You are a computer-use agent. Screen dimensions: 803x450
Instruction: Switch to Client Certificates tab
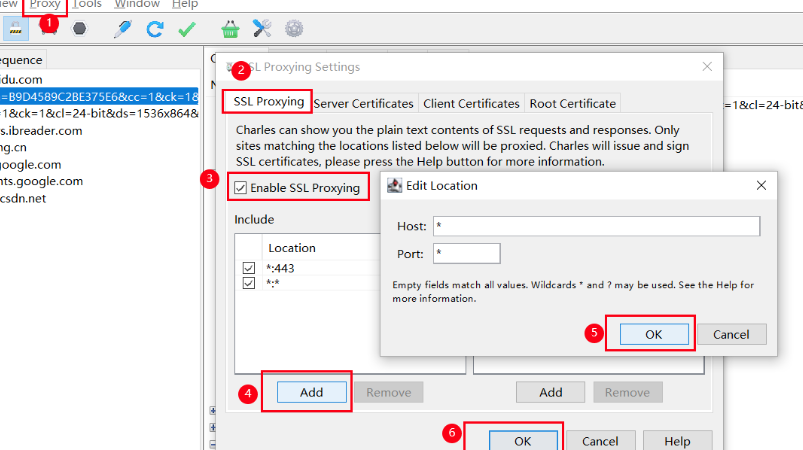point(471,103)
